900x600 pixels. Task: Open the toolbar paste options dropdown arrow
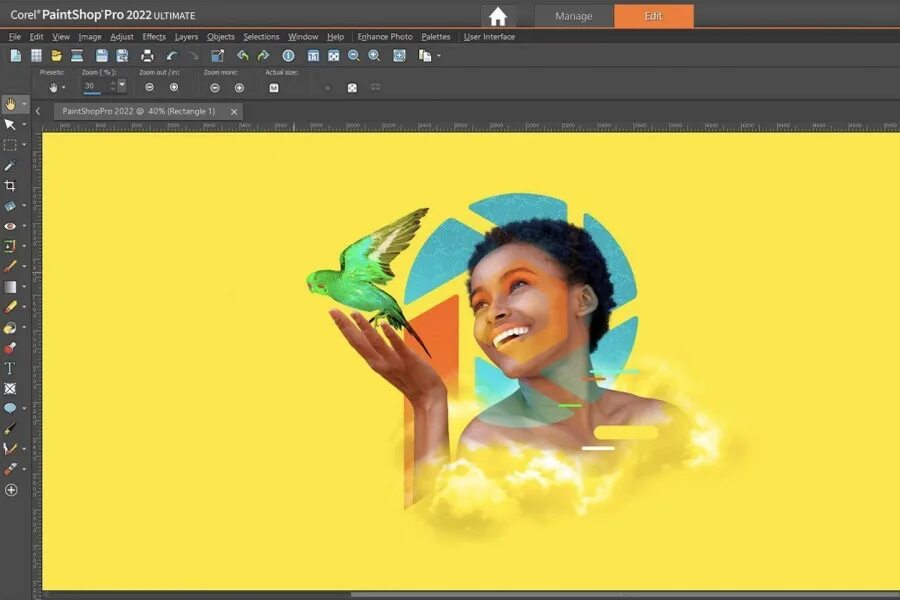[439, 56]
